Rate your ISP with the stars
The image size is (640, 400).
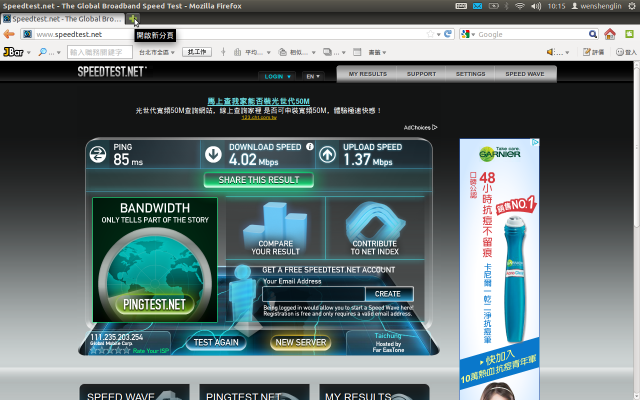[110, 350]
